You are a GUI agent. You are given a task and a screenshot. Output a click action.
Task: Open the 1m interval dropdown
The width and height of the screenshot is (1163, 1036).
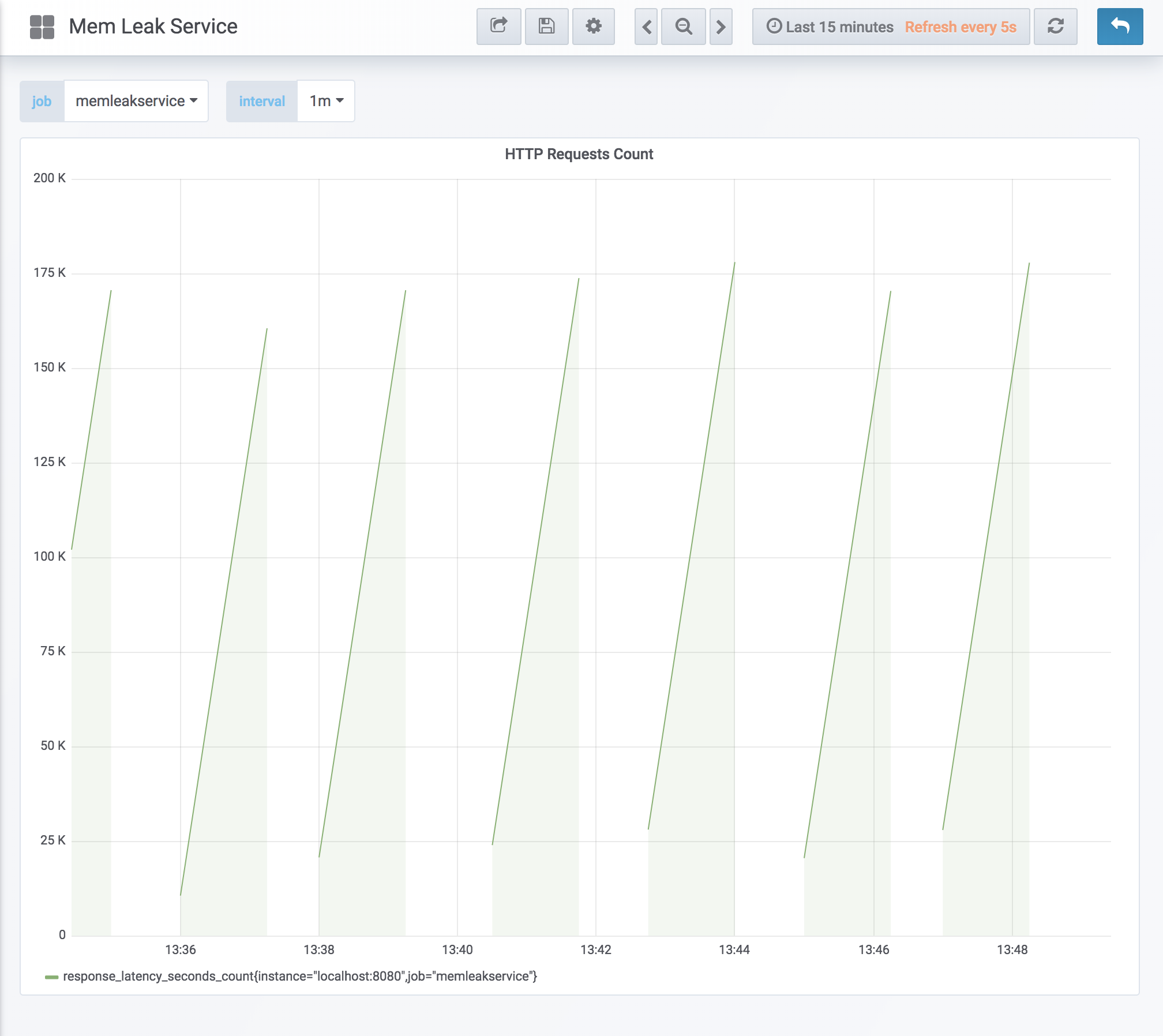click(x=326, y=101)
